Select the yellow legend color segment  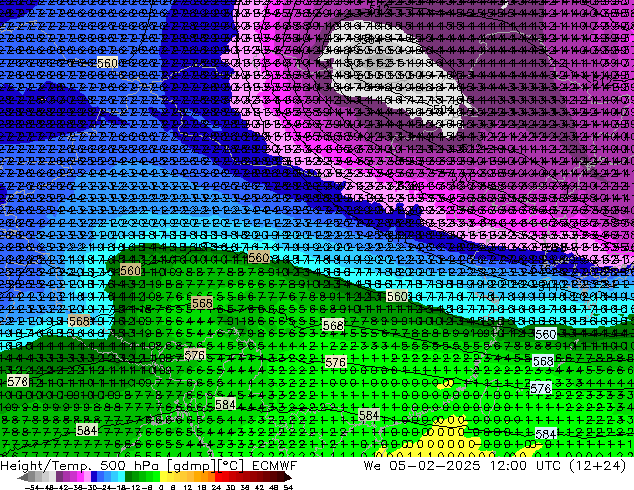(163, 477)
